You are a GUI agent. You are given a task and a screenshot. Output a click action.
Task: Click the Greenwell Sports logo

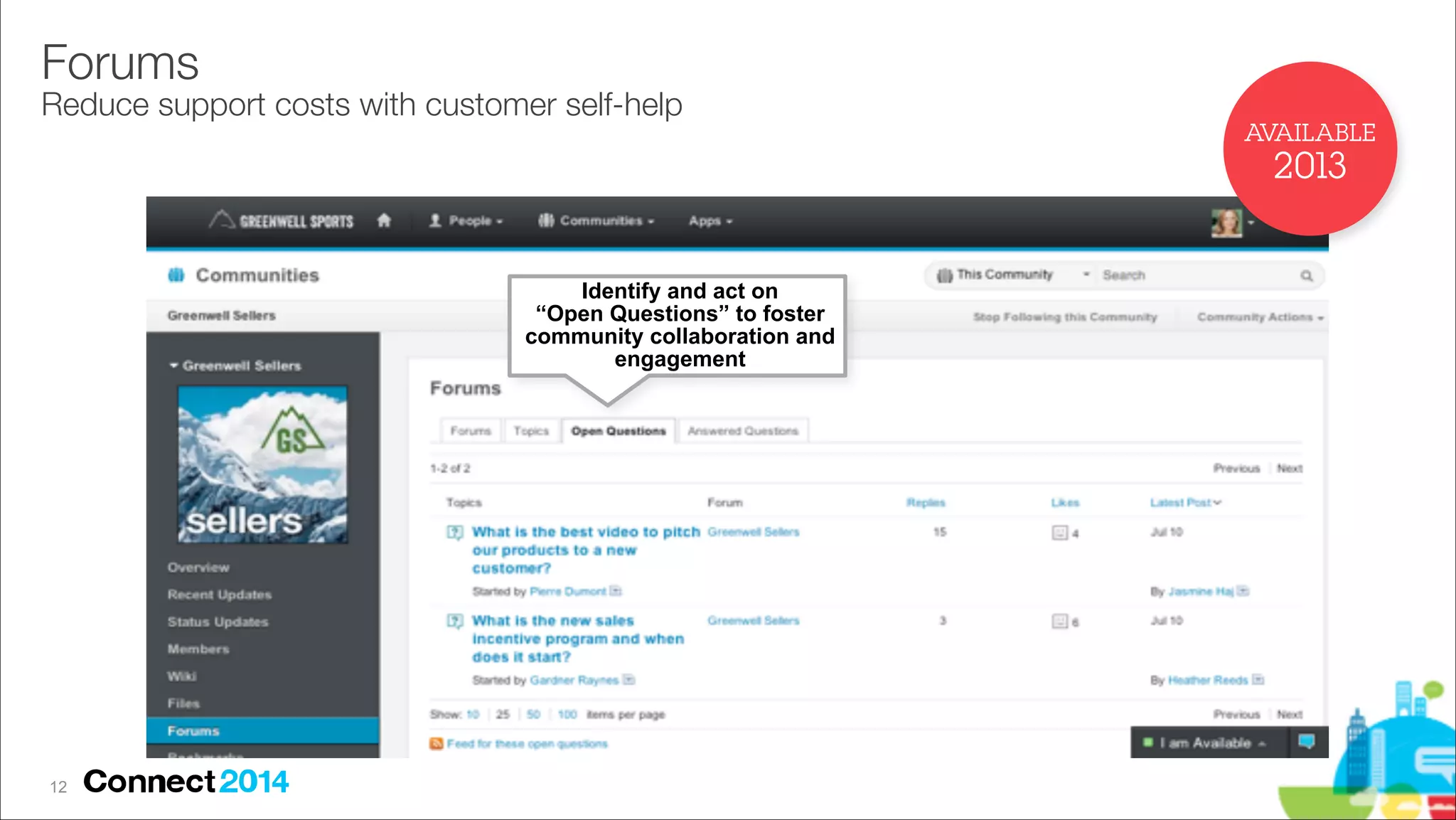point(281,220)
